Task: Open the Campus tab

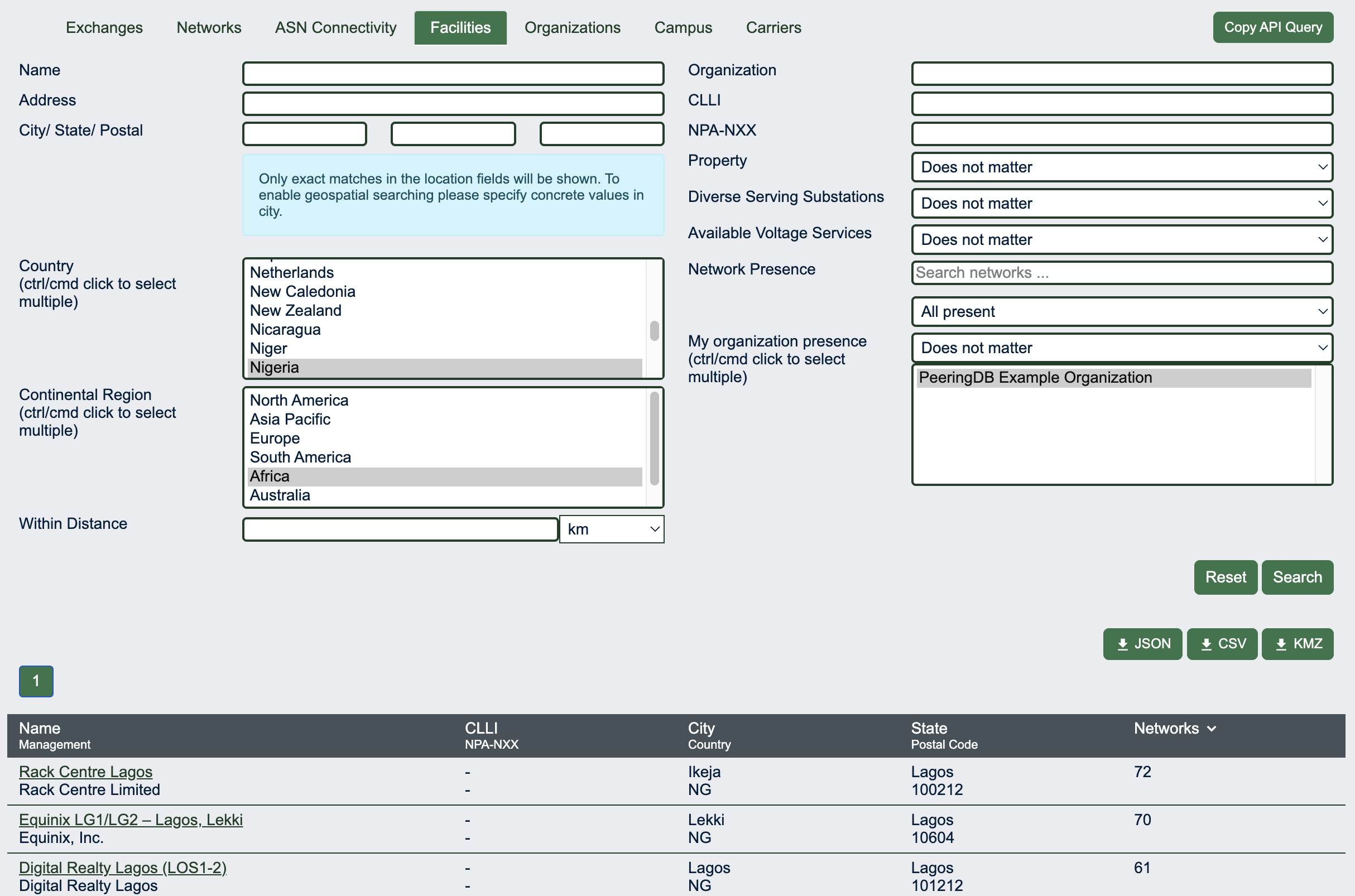Action: tap(683, 27)
